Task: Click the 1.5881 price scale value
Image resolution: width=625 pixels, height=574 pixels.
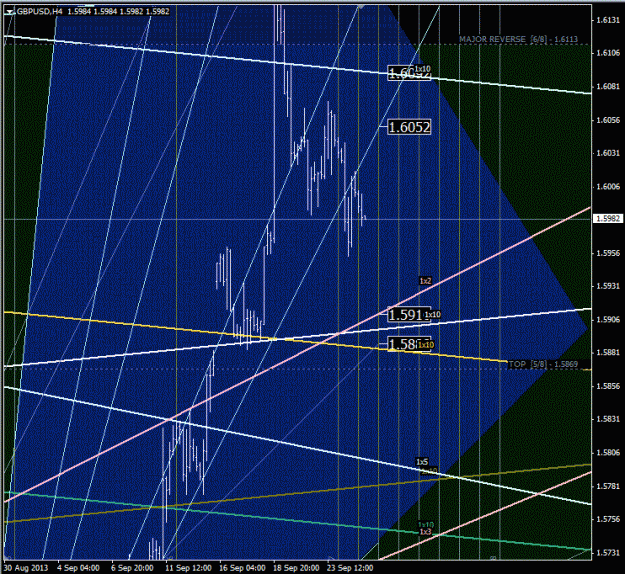Action: (x=608, y=353)
